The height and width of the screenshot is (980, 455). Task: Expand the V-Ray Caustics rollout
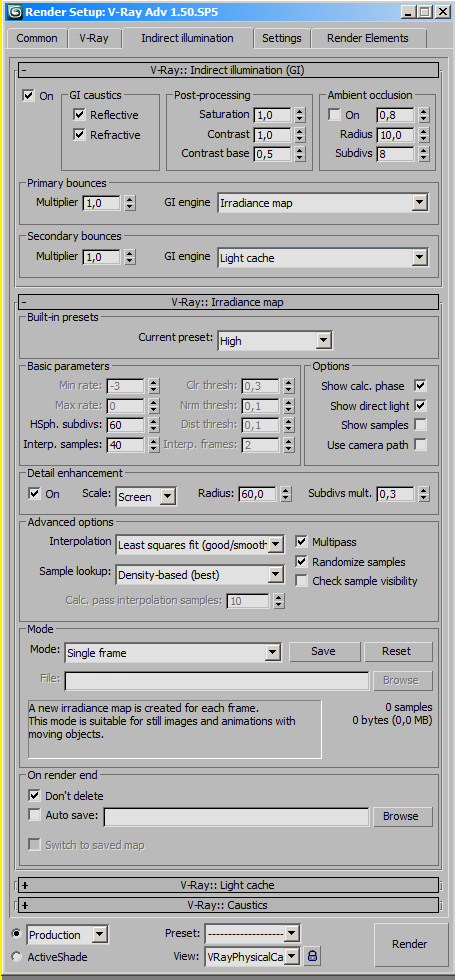pos(228,905)
